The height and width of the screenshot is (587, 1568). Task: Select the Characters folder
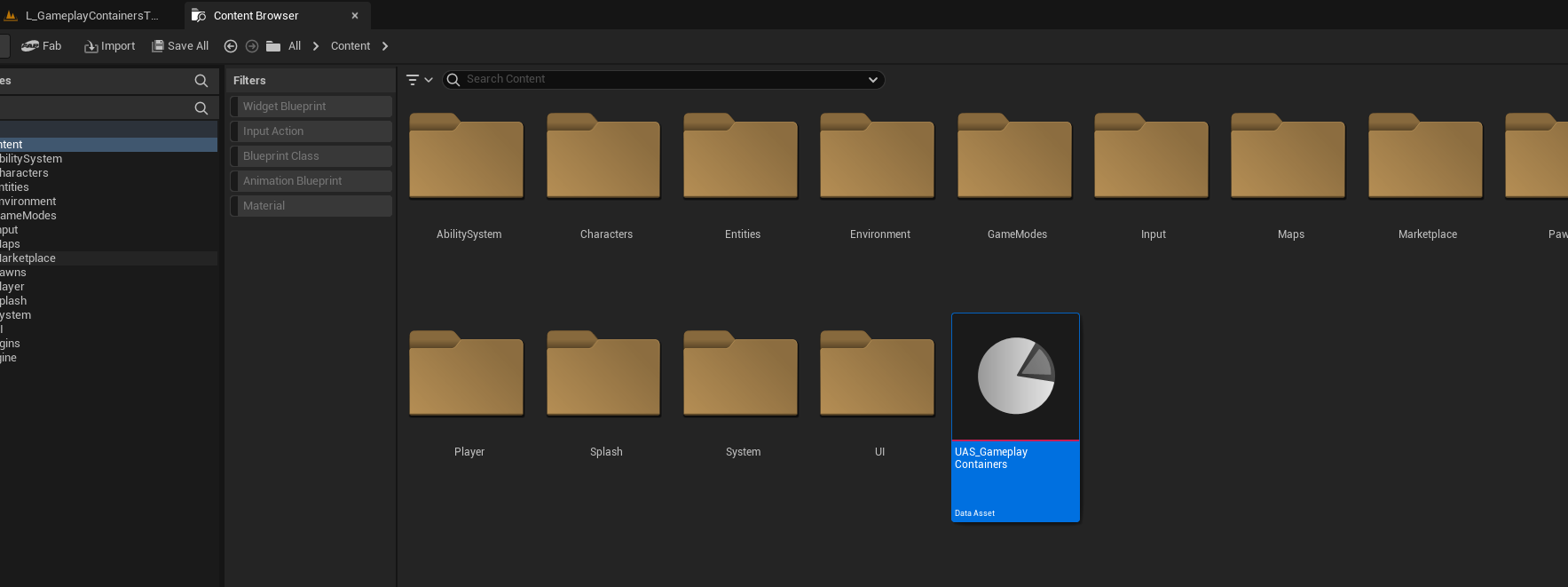603,155
